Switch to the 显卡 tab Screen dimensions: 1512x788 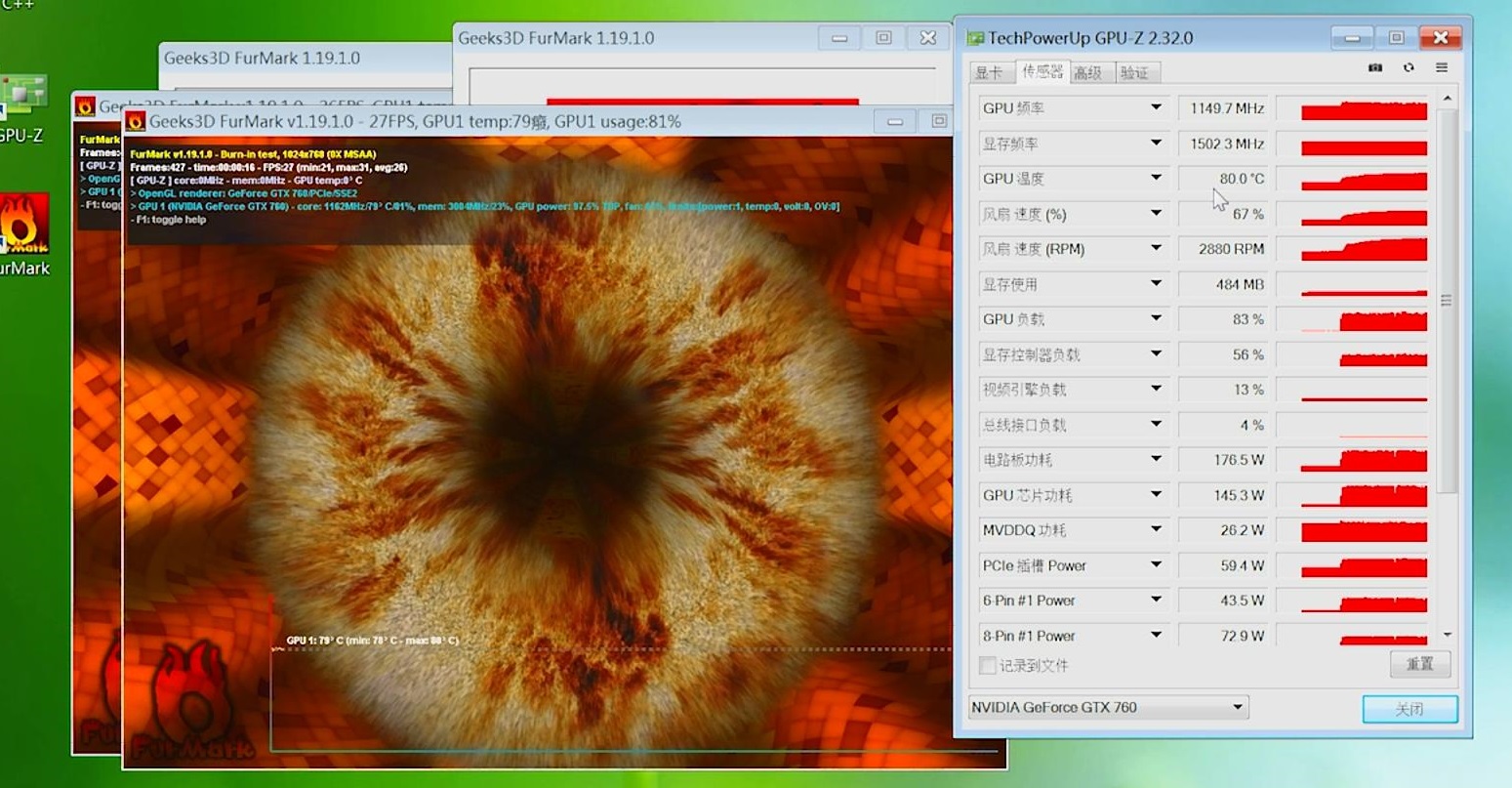click(x=989, y=72)
